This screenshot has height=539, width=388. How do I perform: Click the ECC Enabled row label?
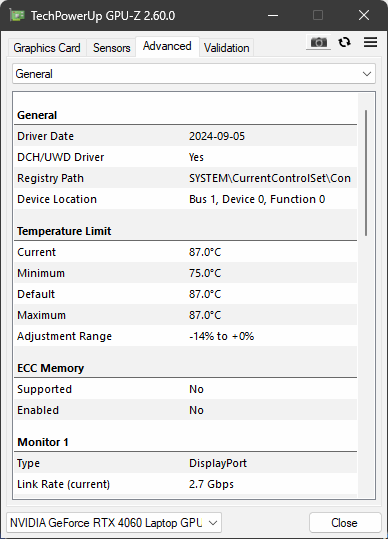(x=38, y=410)
